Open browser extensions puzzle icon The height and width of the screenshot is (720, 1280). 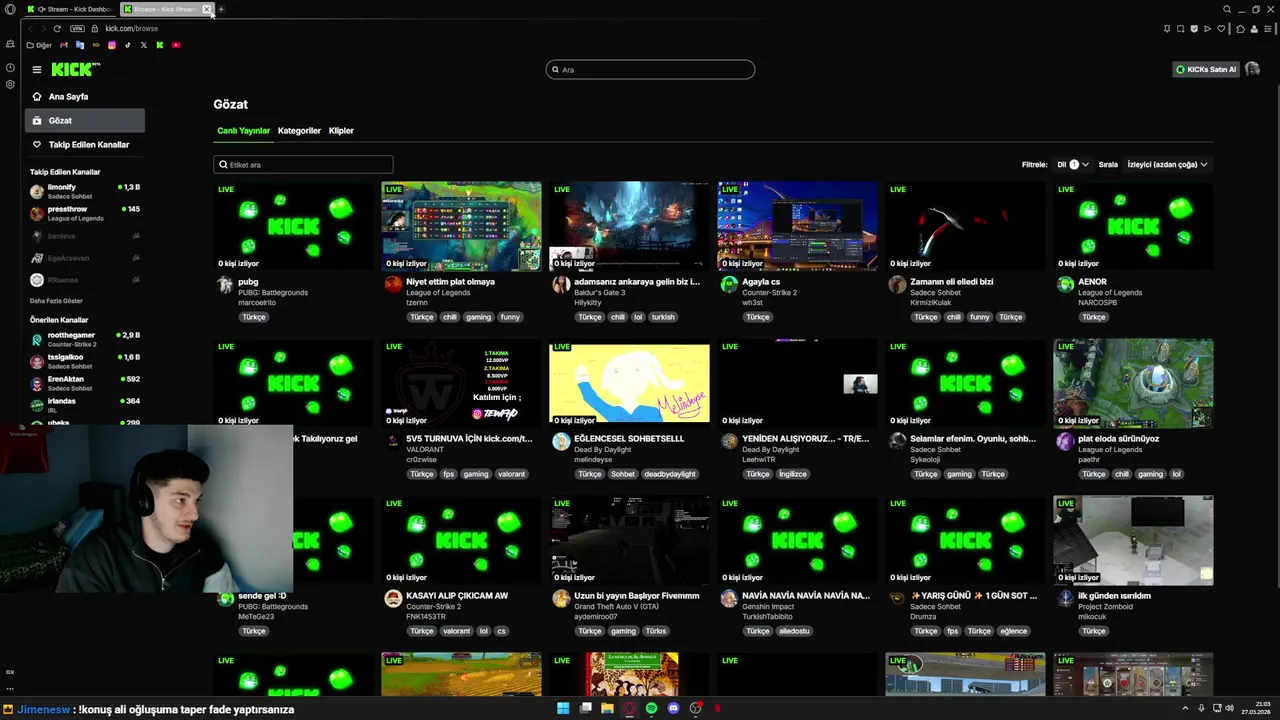pyautogui.click(x=1241, y=28)
